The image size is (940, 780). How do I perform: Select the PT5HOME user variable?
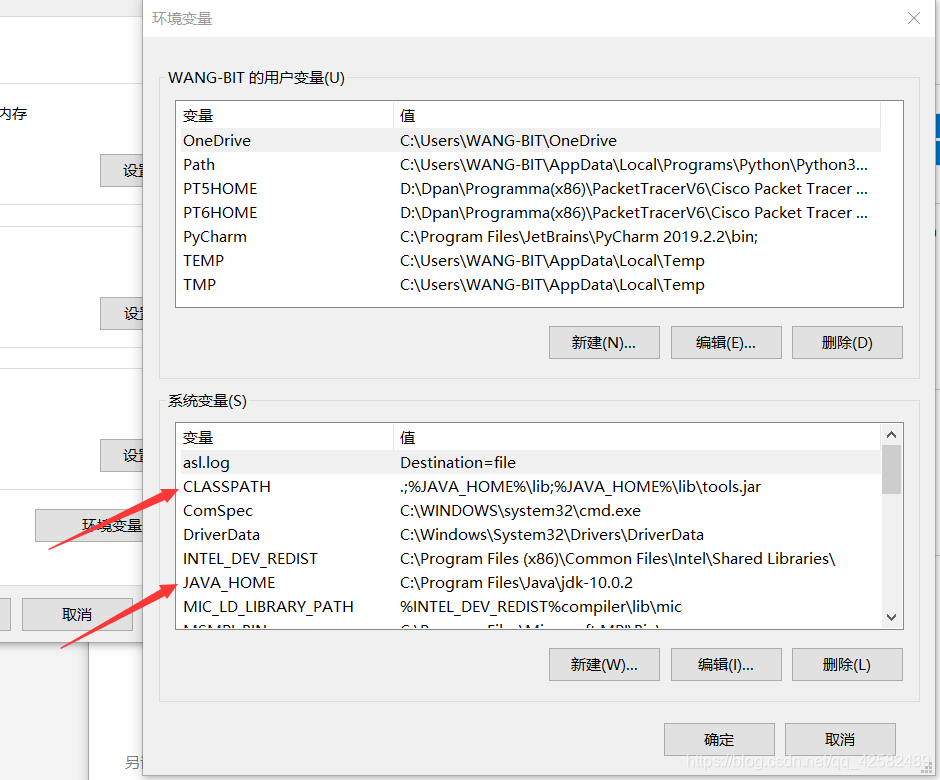(531, 188)
